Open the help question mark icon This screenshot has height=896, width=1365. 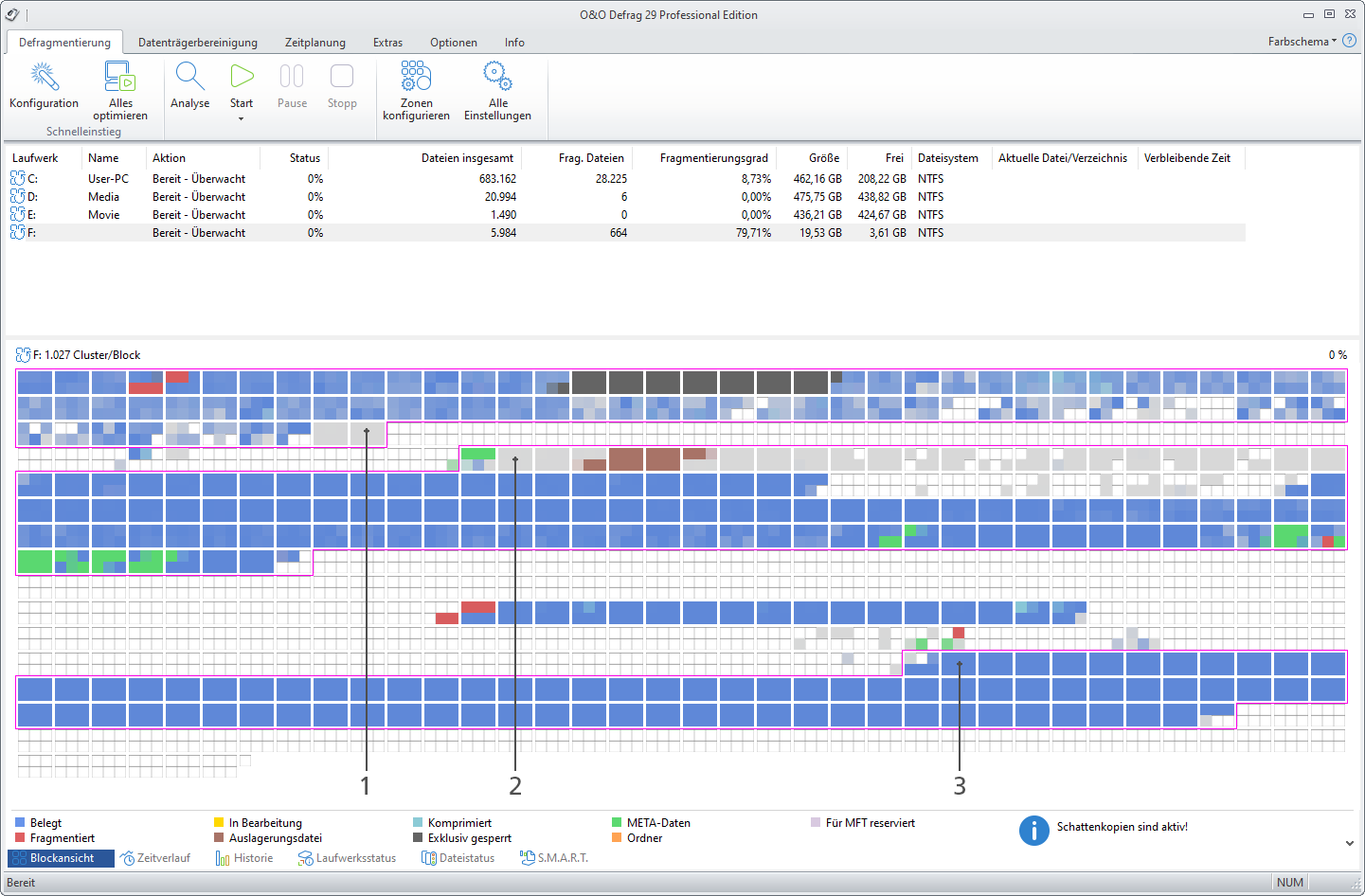[1349, 41]
